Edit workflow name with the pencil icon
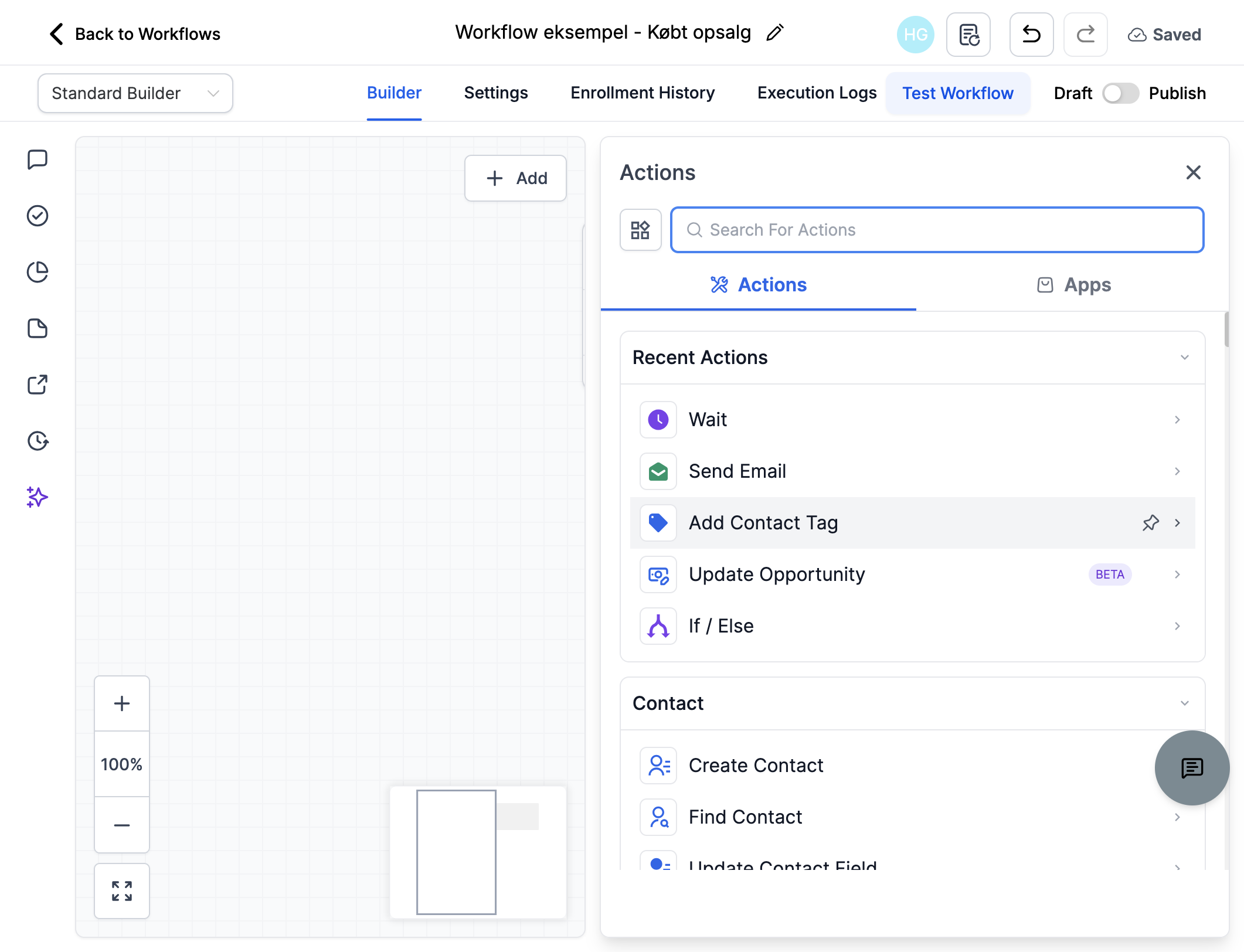 point(775,33)
